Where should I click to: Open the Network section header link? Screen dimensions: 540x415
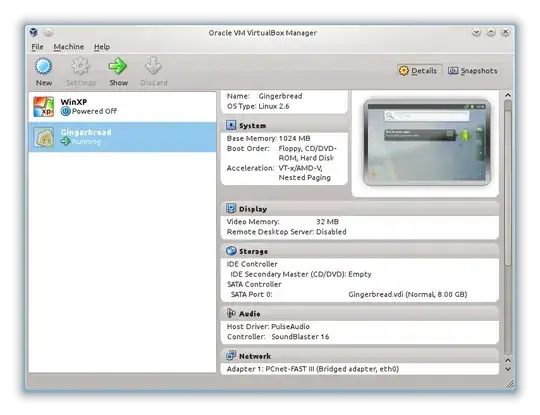pyautogui.click(x=255, y=356)
